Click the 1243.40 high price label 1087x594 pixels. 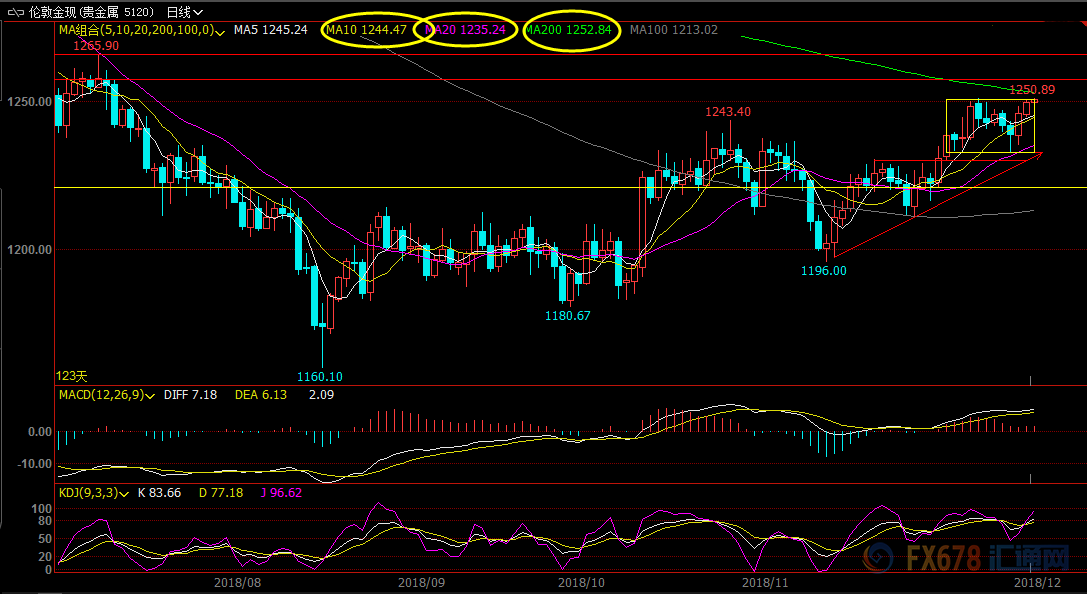click(727, 111)
